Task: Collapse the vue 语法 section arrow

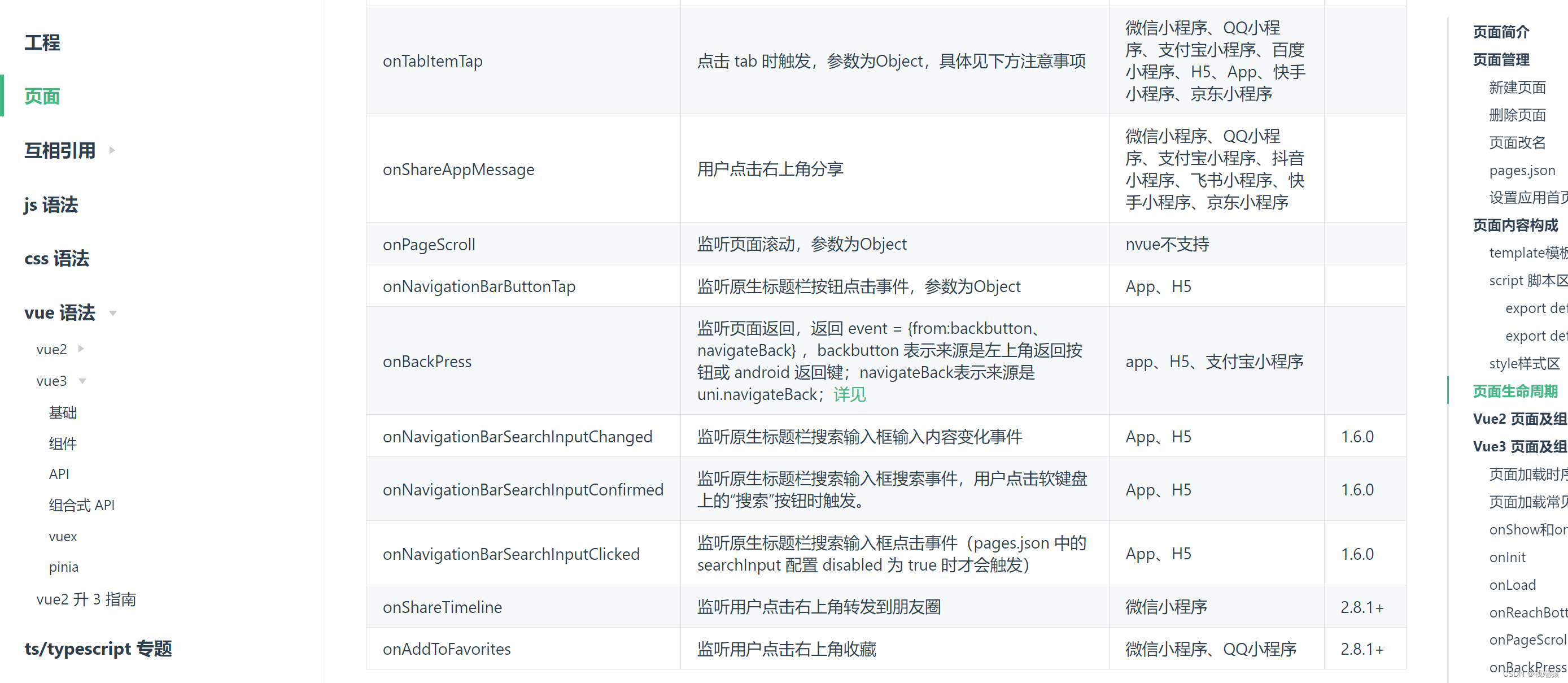Action: click(x=112, y=313)
